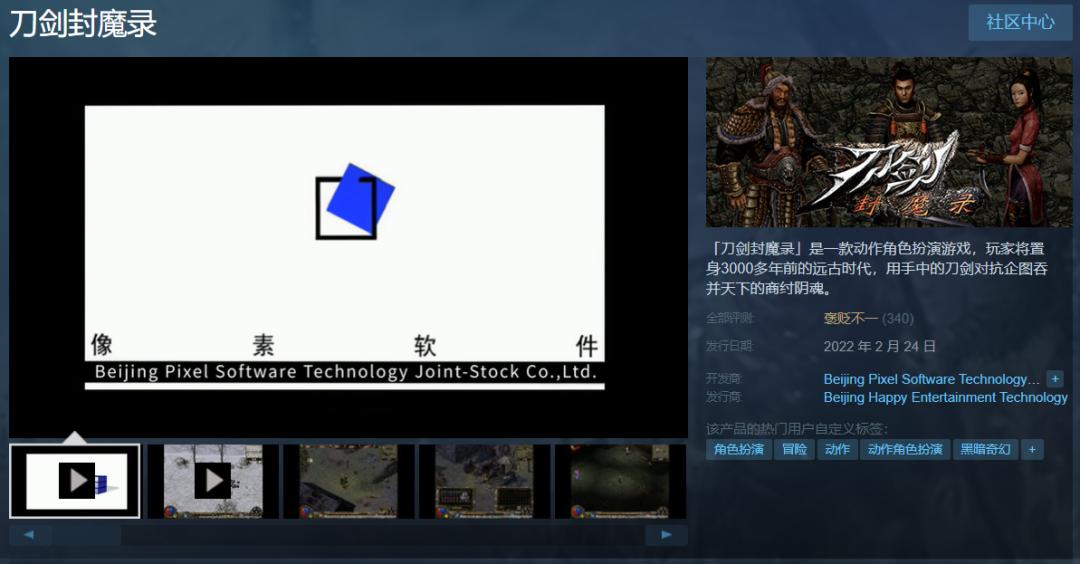Select the 角色扮演 tag
Screen dimensions: 1080x564
coord(738,450)
